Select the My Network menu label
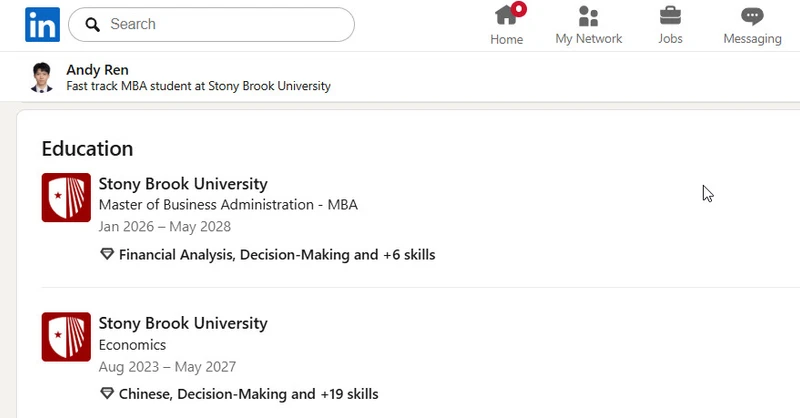The image size is (800, 418). pos(589,39)
